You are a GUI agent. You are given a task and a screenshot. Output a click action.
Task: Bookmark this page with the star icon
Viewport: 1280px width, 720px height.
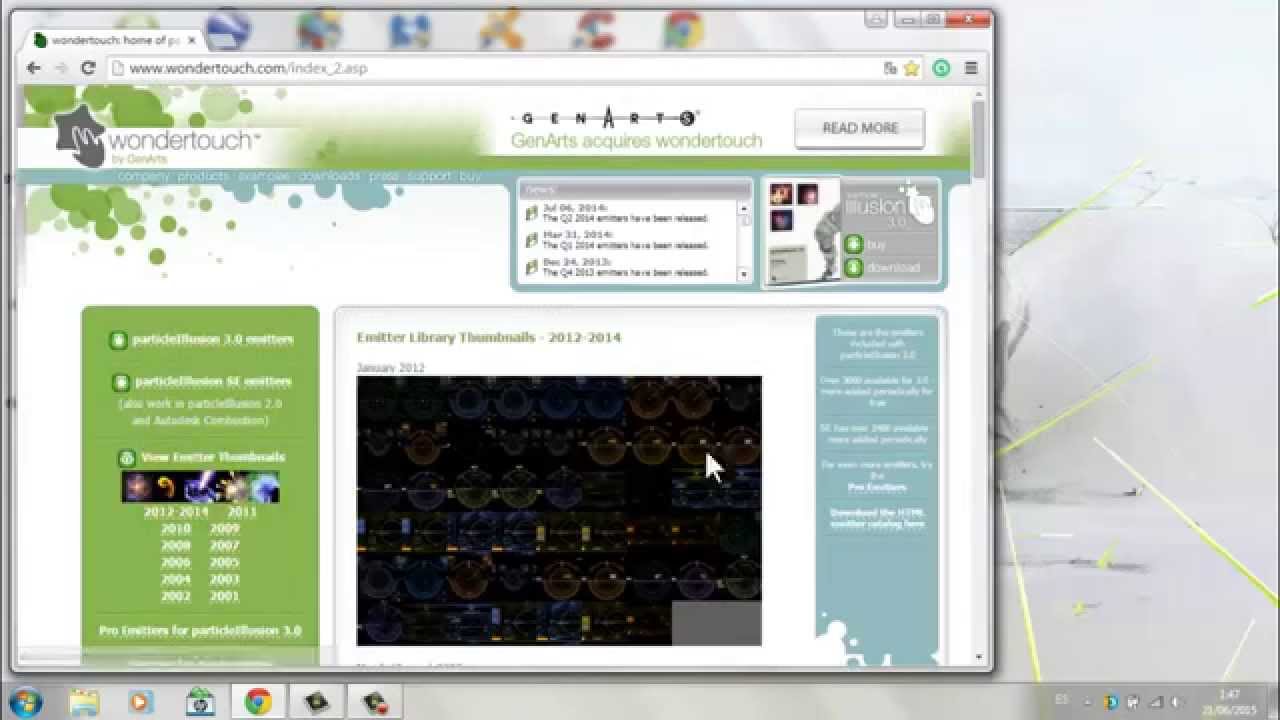click(911, 68)
